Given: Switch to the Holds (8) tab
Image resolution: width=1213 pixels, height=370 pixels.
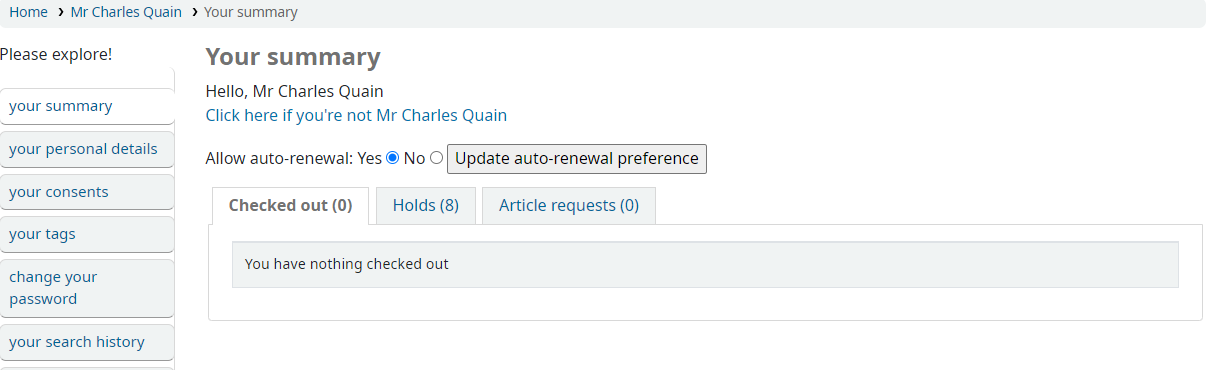Looking at the screenshot, I should click(426, 206).
